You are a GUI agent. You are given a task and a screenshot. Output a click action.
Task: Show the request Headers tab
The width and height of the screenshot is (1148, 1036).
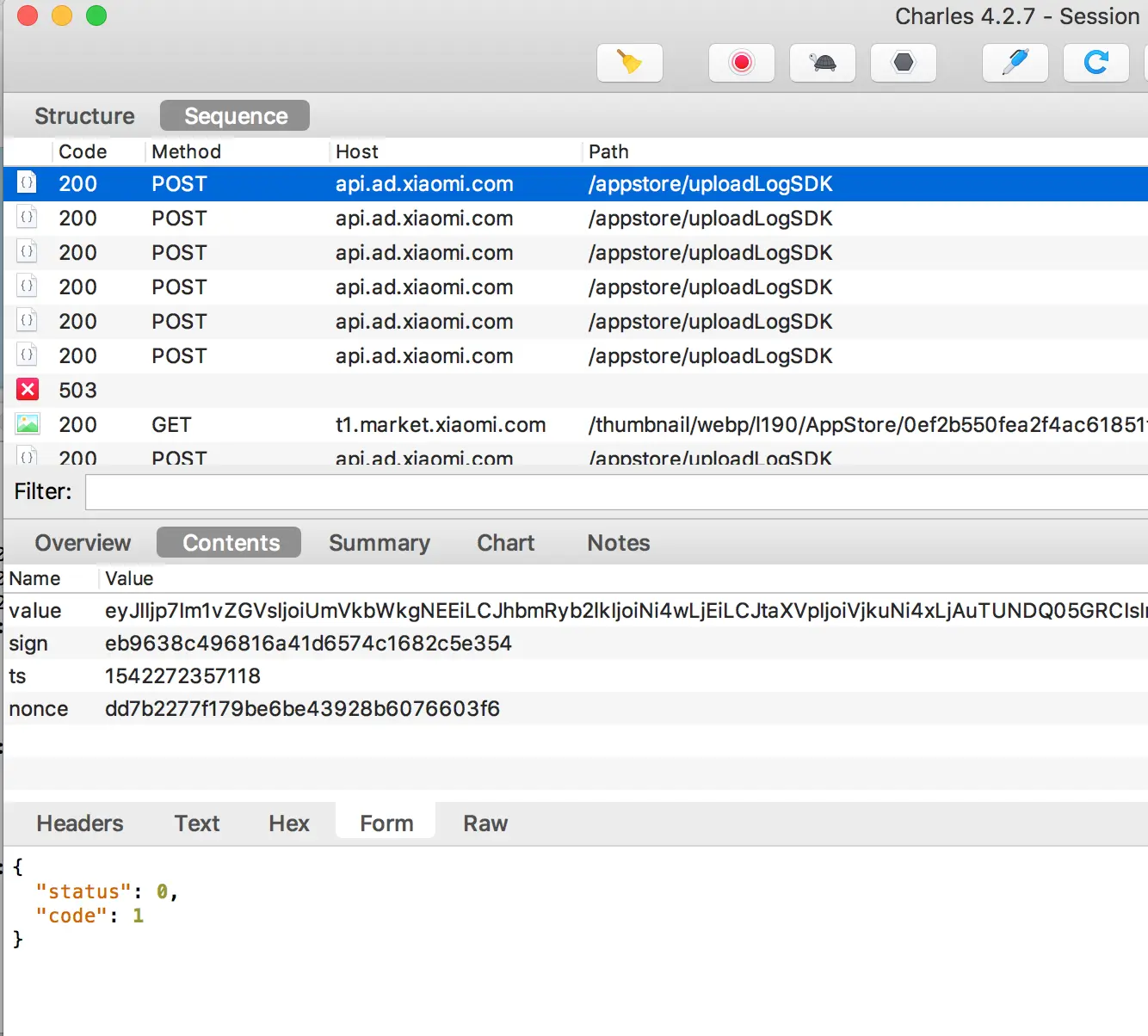[80, 823]
